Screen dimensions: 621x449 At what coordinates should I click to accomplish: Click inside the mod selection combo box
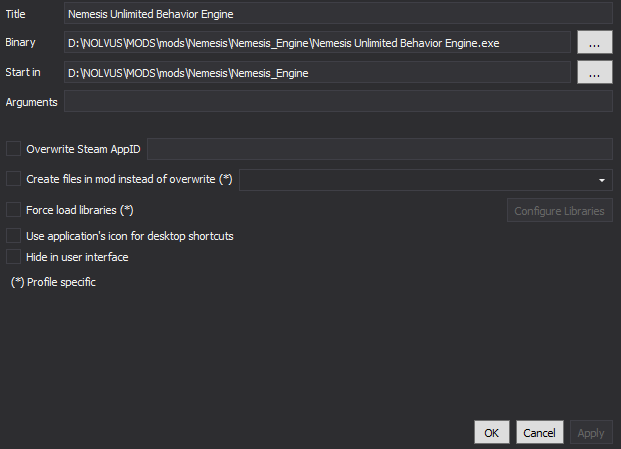(x=426, y=180)
